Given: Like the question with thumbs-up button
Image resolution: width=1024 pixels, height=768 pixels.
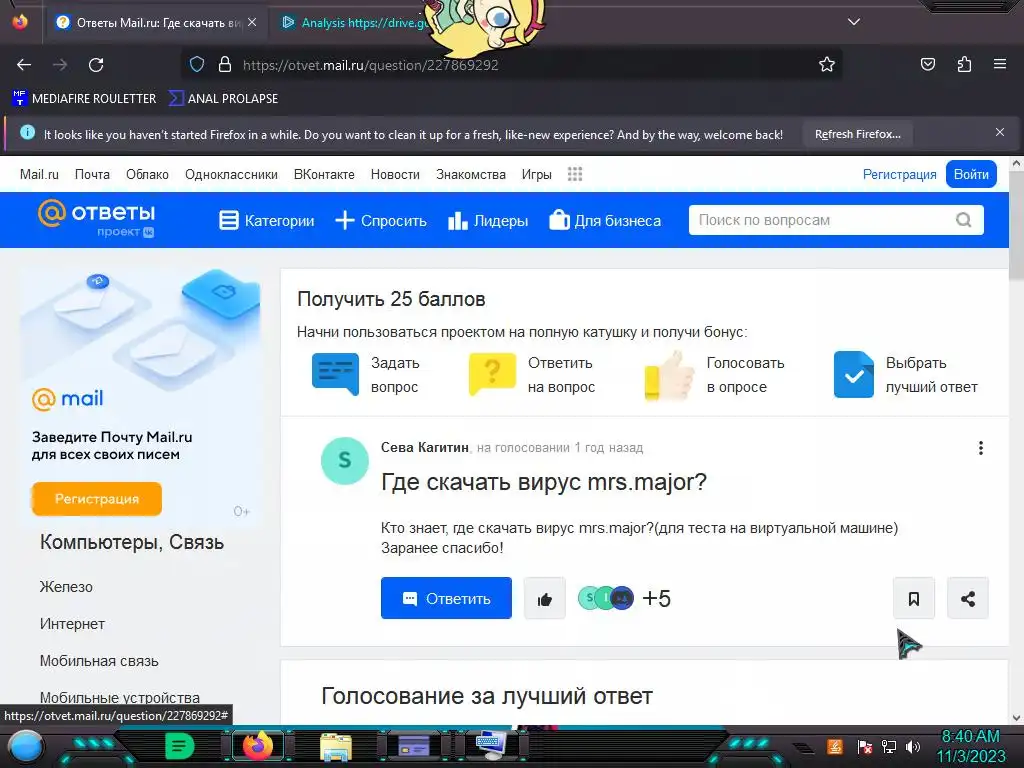Looking at the screenshot, I should (x=545, y=598).
